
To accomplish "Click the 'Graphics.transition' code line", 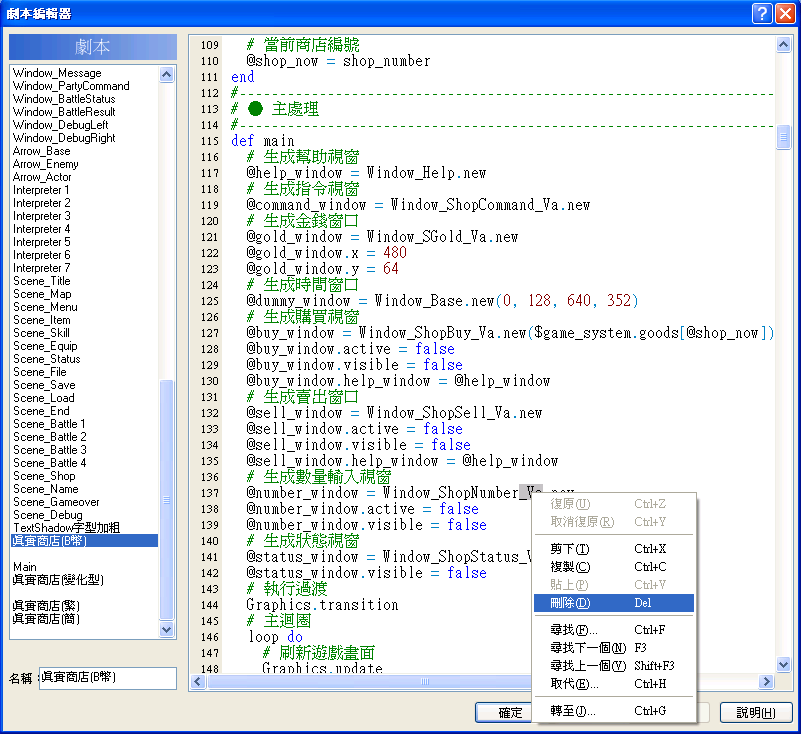I will coord(322,605).
